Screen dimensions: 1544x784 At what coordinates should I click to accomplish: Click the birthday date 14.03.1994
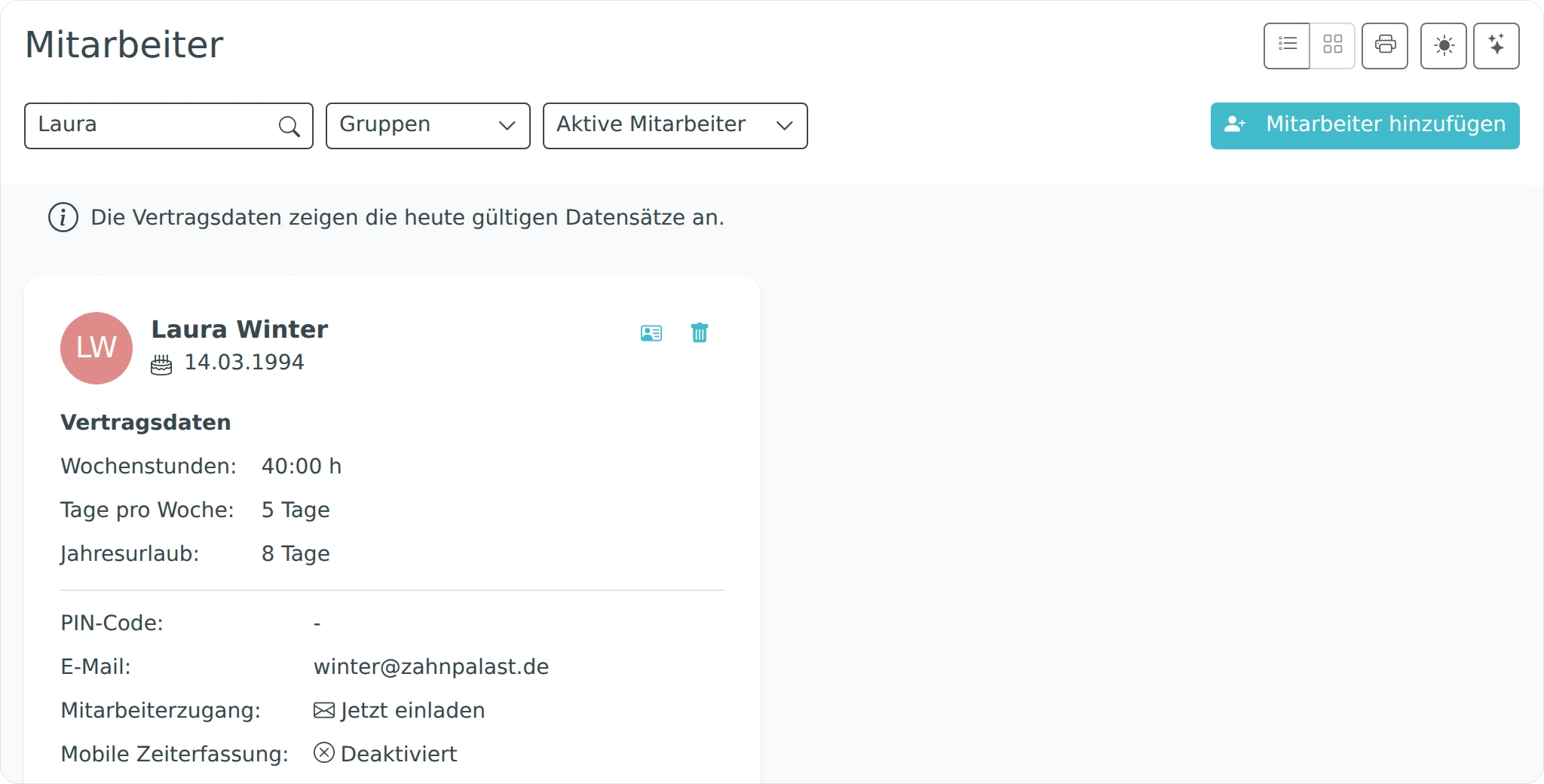coord(244,363)
